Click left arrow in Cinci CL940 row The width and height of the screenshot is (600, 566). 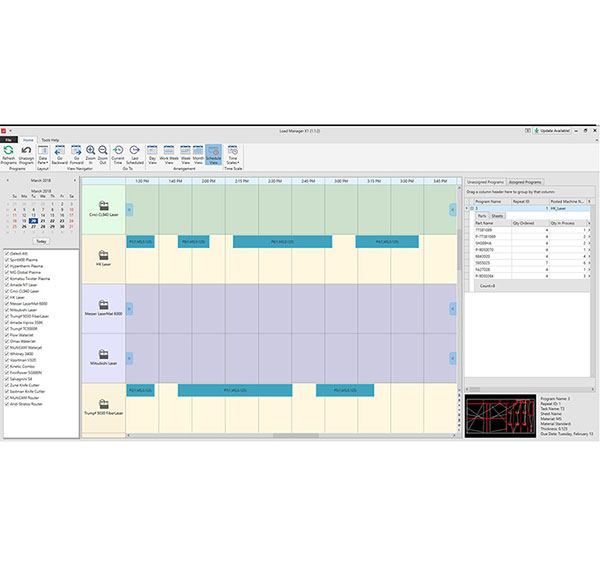tap(129, 210)
